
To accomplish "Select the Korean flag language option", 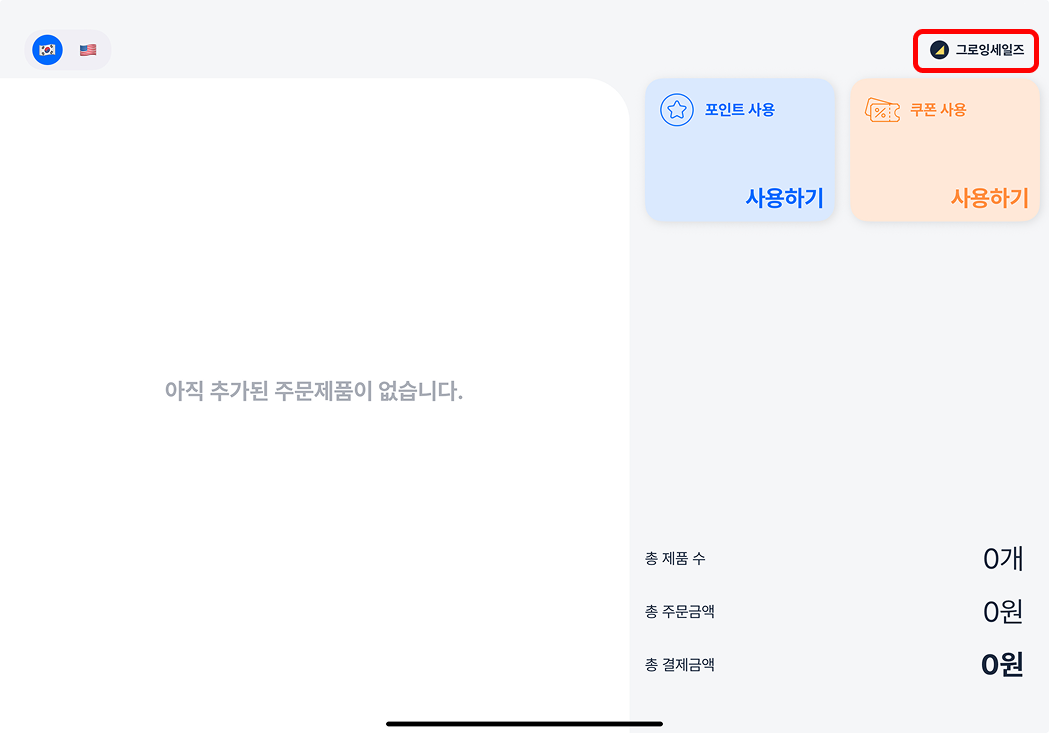I will pyautogui.click(x=47, y=50).
